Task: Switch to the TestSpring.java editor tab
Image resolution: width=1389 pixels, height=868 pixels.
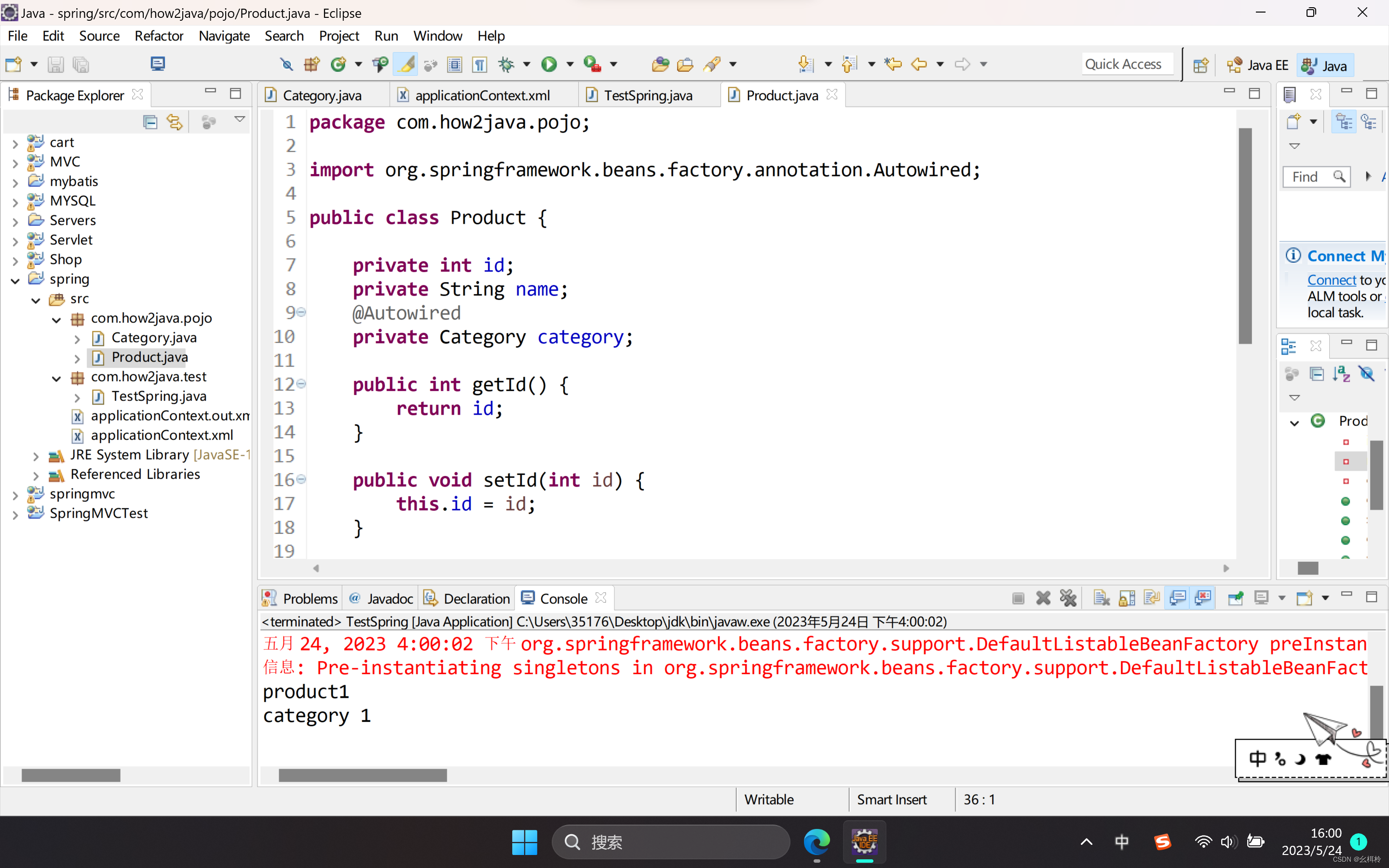Action: click(647, 95)
